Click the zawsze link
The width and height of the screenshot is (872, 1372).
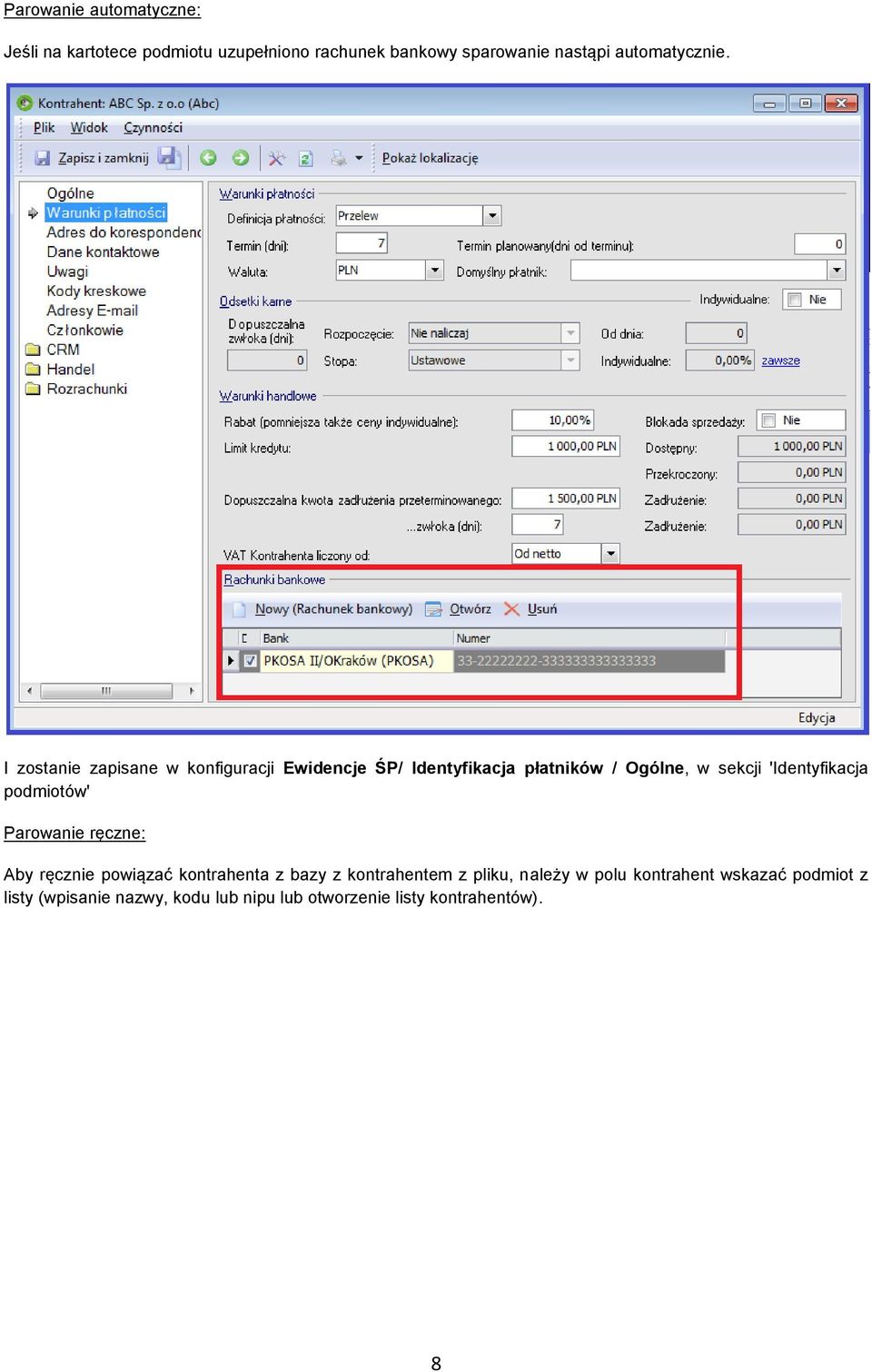(x=780, y=360)
